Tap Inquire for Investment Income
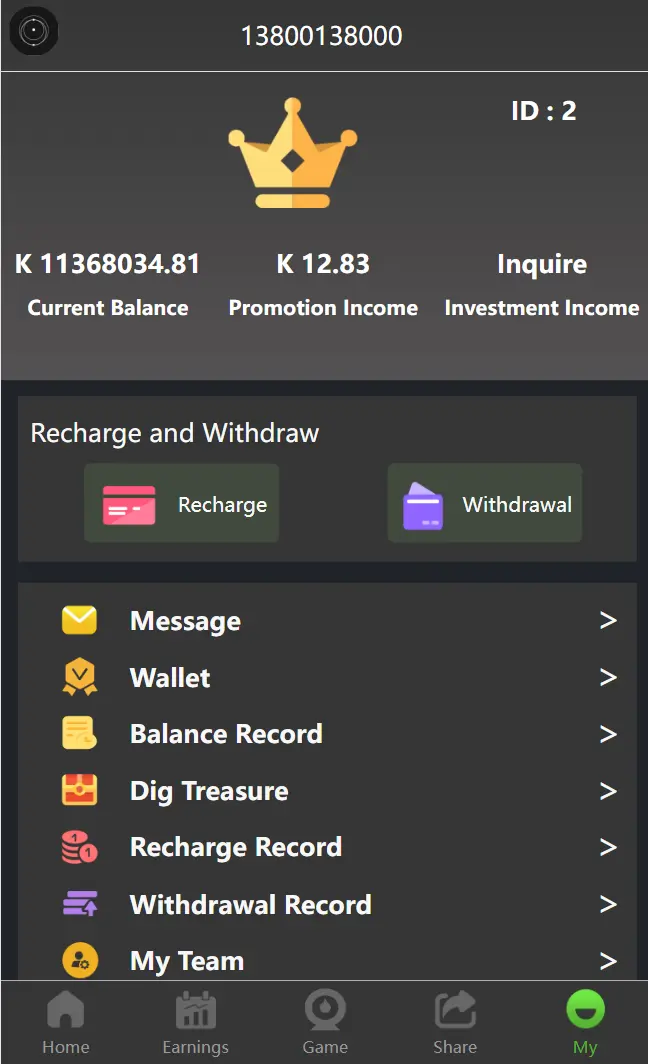648x1064 pixels. pos(541,264)
